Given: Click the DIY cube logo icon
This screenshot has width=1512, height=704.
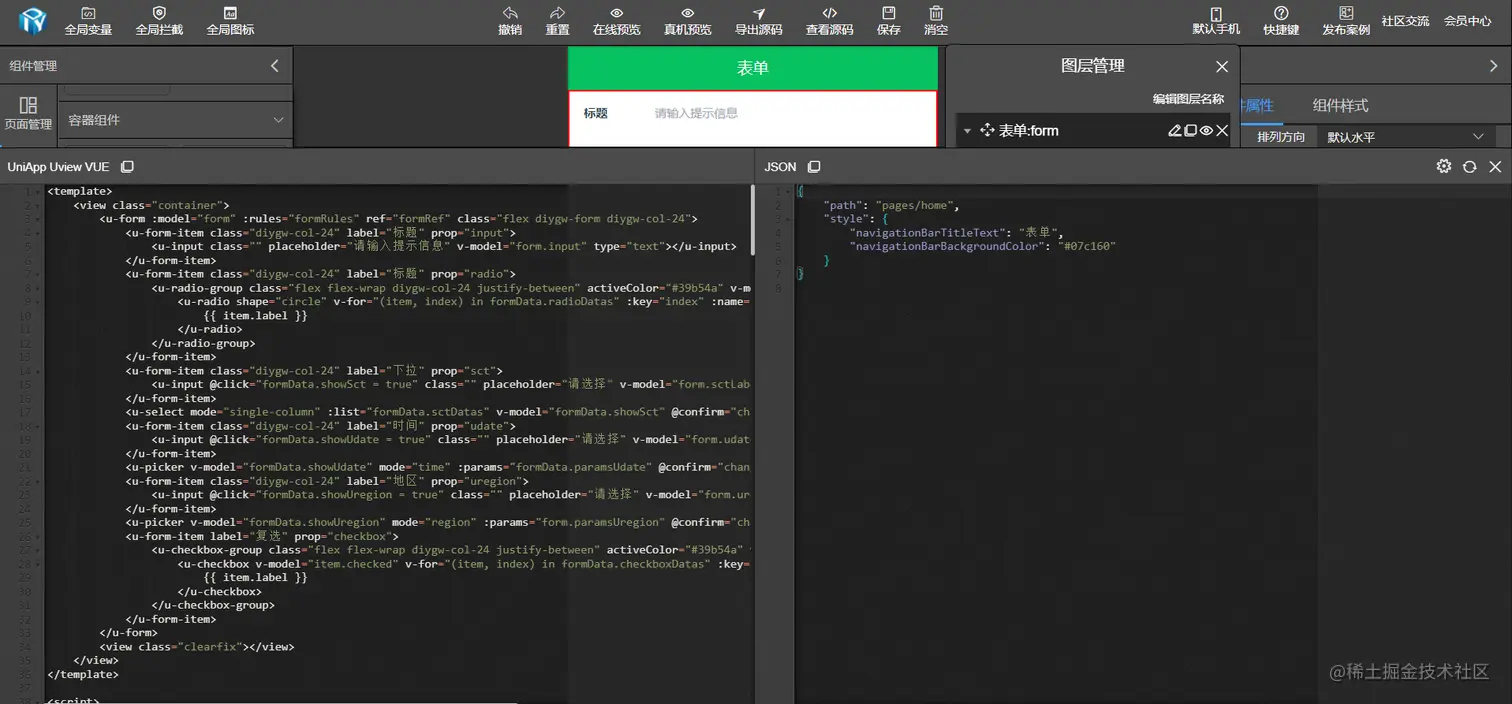Looking at the screenshot, I should pos(33,19).
